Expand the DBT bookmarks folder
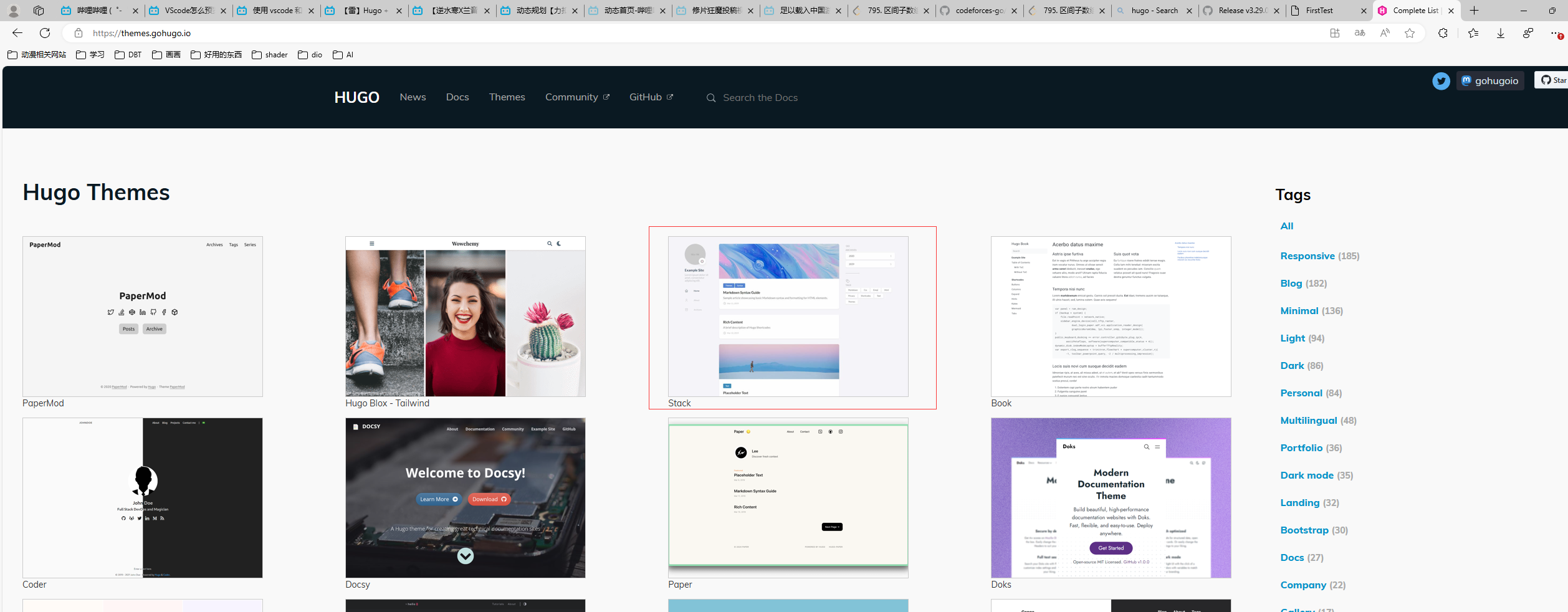The image size is (1568, 612). tap(128, 55)
